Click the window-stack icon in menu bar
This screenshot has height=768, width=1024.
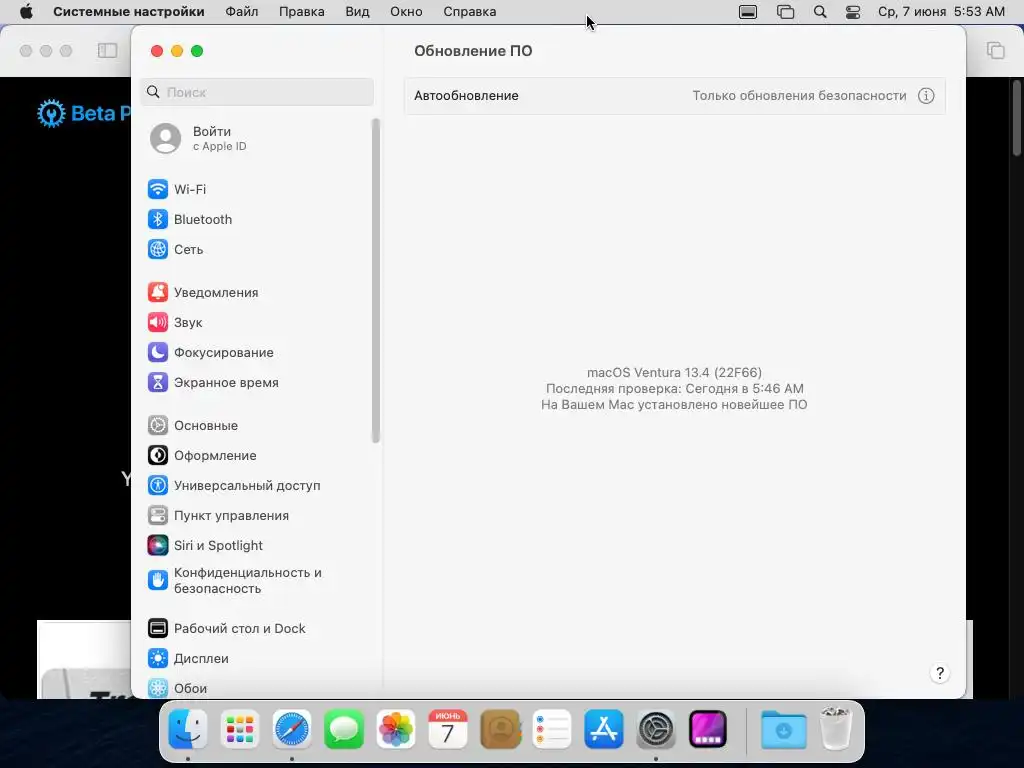pos(786,12)
